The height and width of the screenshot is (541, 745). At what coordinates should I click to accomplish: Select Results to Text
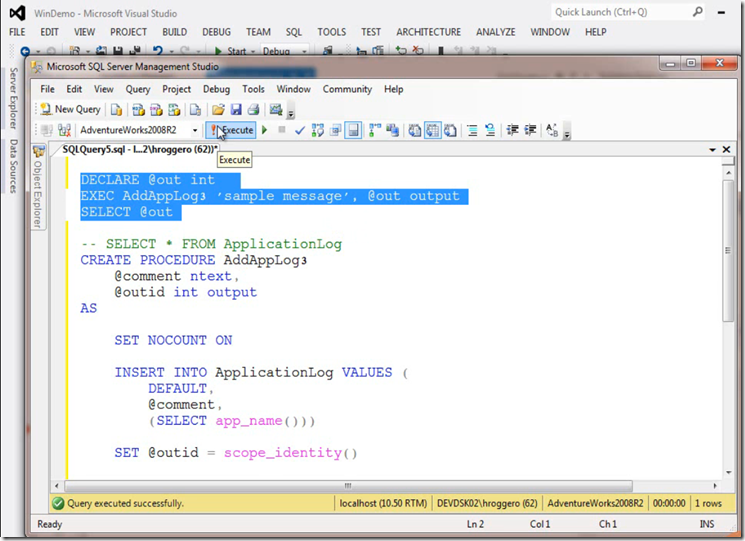(415, 130)
